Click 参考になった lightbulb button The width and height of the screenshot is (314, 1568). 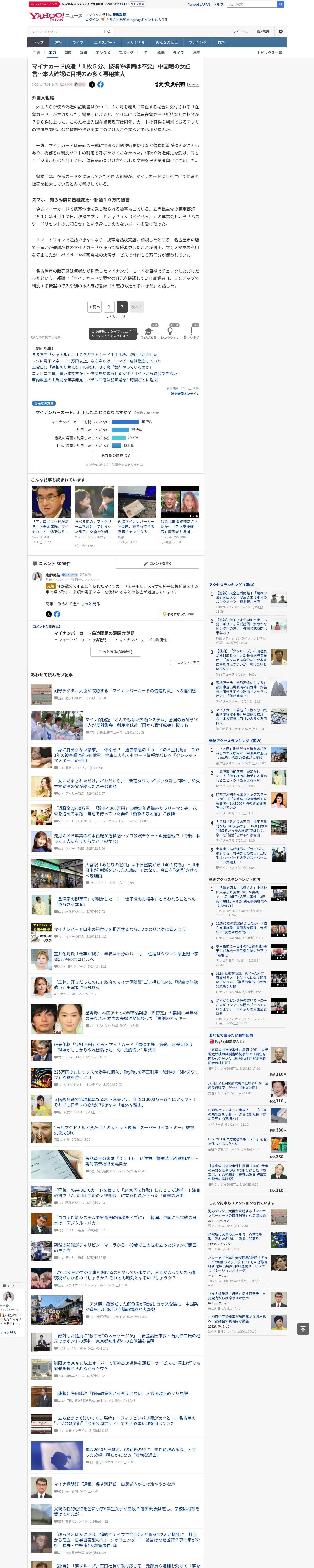click(179, 614)
